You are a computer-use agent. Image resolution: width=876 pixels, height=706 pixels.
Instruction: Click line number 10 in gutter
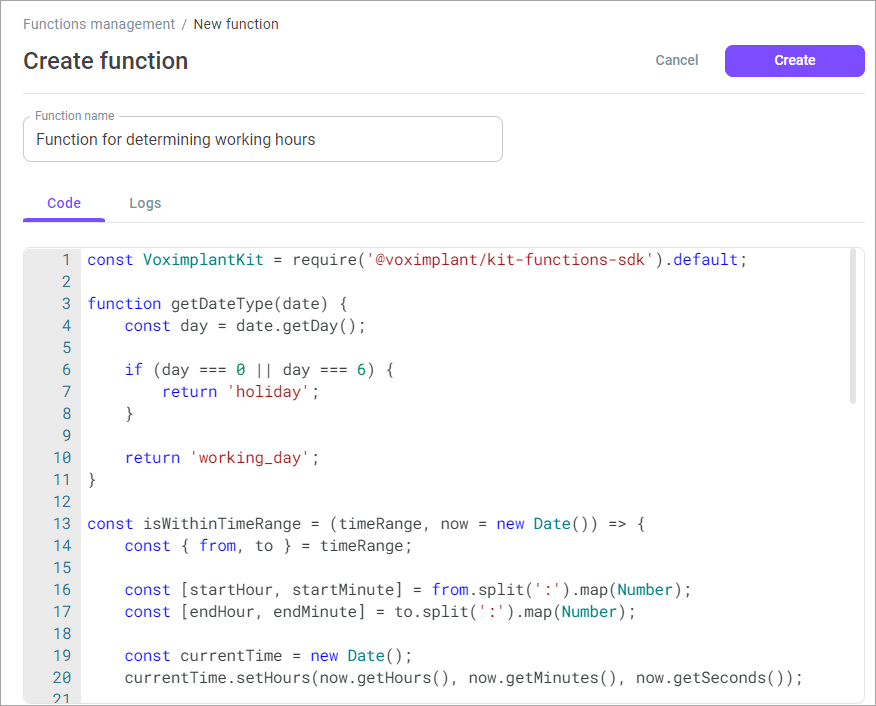62,458
